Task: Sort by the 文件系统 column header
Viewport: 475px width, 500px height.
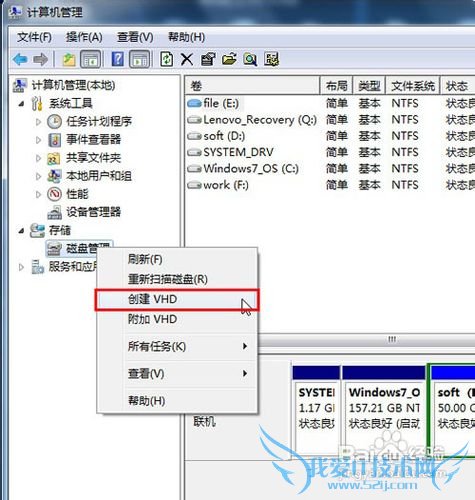Action: tap(413, 86)
